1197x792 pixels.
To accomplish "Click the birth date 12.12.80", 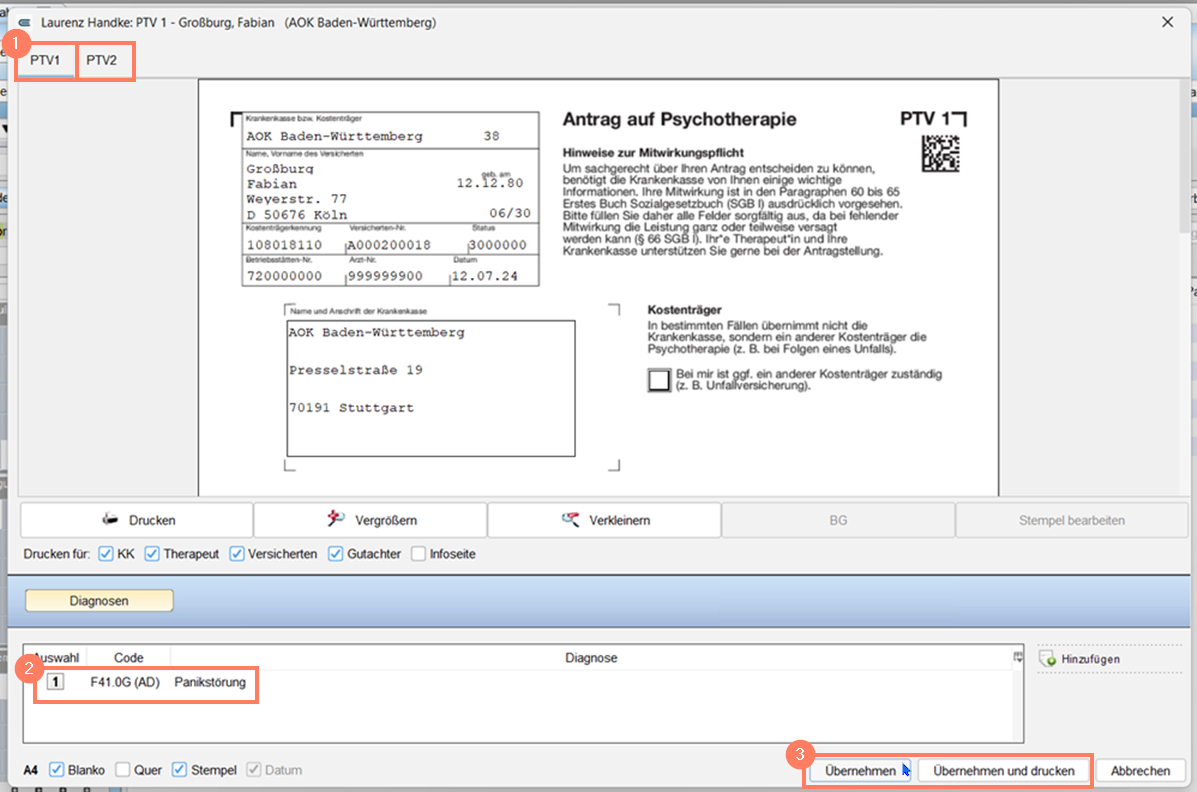I will pos(489,183).
